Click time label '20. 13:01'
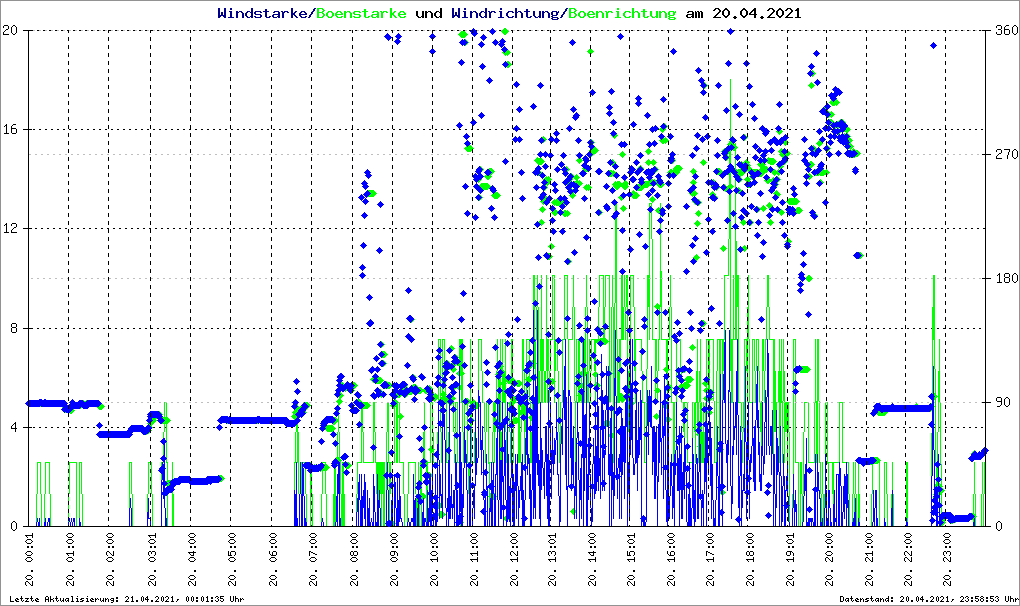1020x606 pixels. pos(551,560)
